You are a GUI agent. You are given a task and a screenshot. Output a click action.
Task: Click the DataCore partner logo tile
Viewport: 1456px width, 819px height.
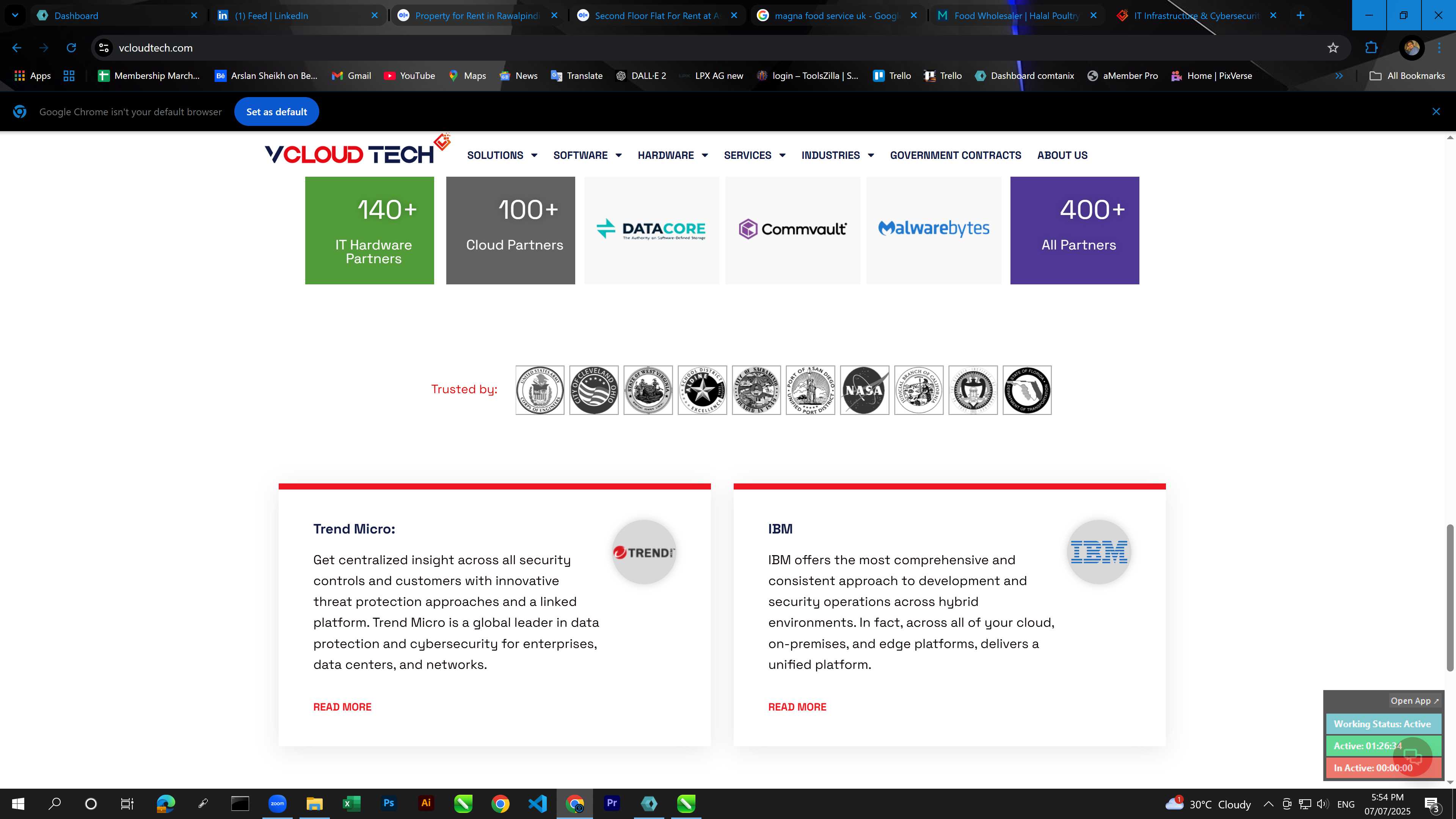(651, 230)
